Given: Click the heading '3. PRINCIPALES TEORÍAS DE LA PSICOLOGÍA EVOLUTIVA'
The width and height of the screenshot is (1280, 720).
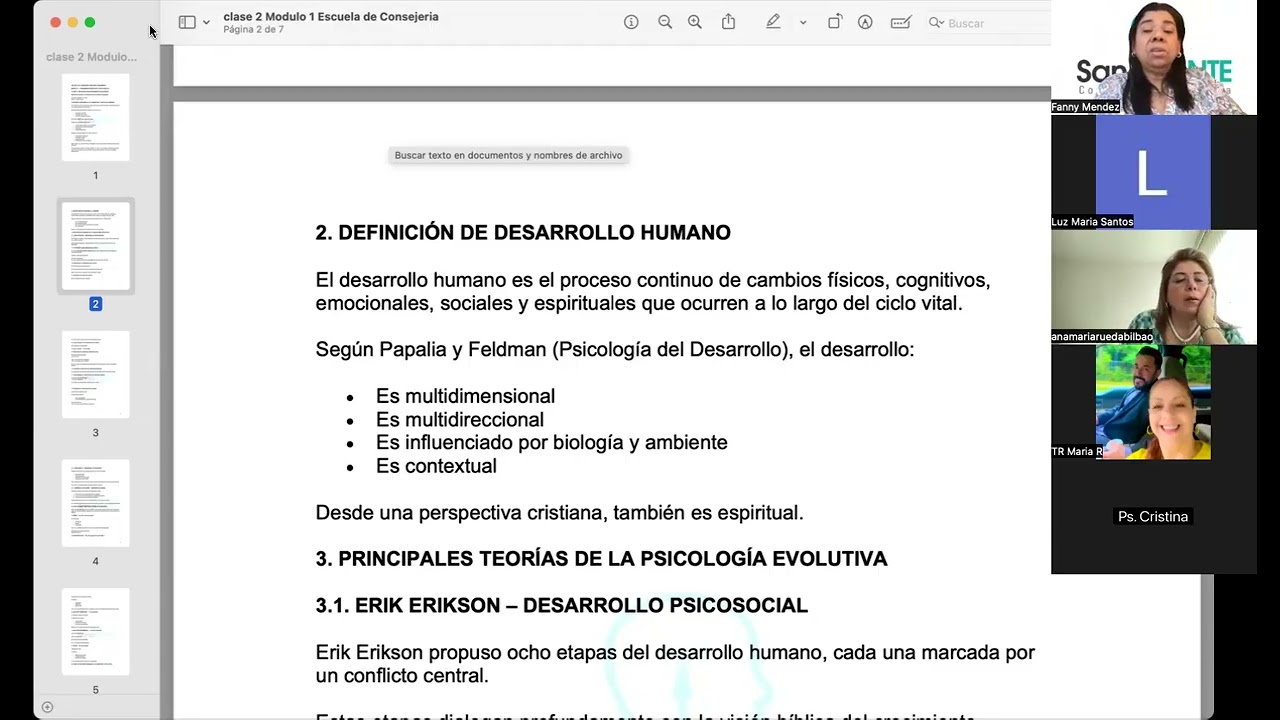Looking at the screenshot, I should click(601, 559).
